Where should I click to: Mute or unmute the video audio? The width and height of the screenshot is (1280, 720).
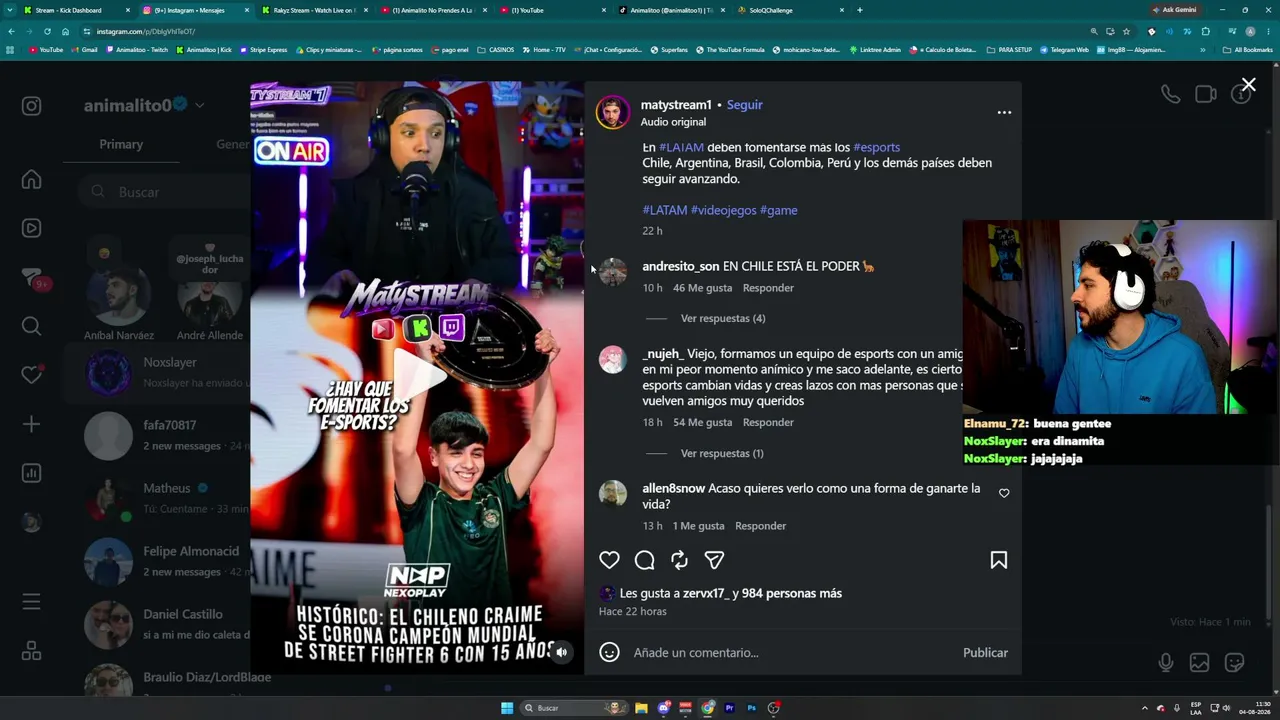coord(562,652)
